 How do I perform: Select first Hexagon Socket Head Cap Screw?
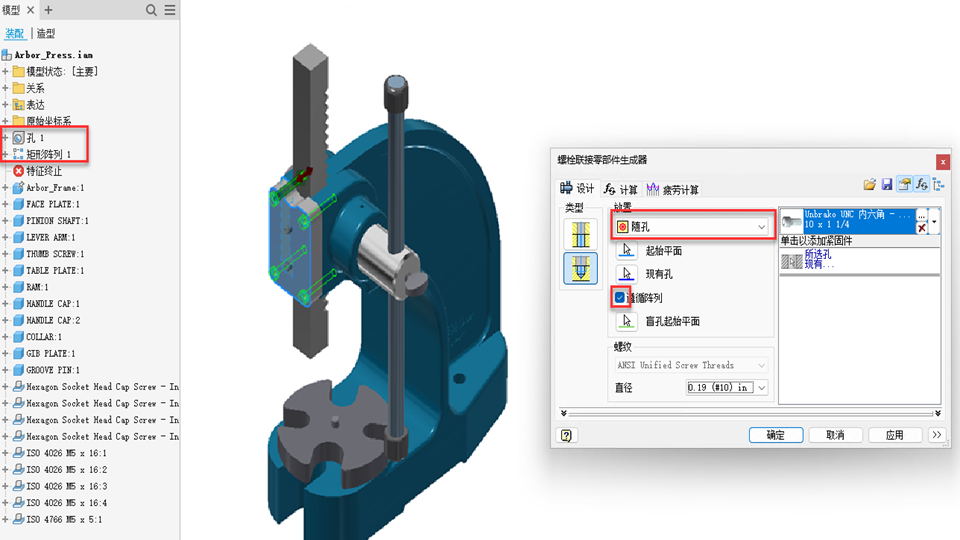point(102,386)
